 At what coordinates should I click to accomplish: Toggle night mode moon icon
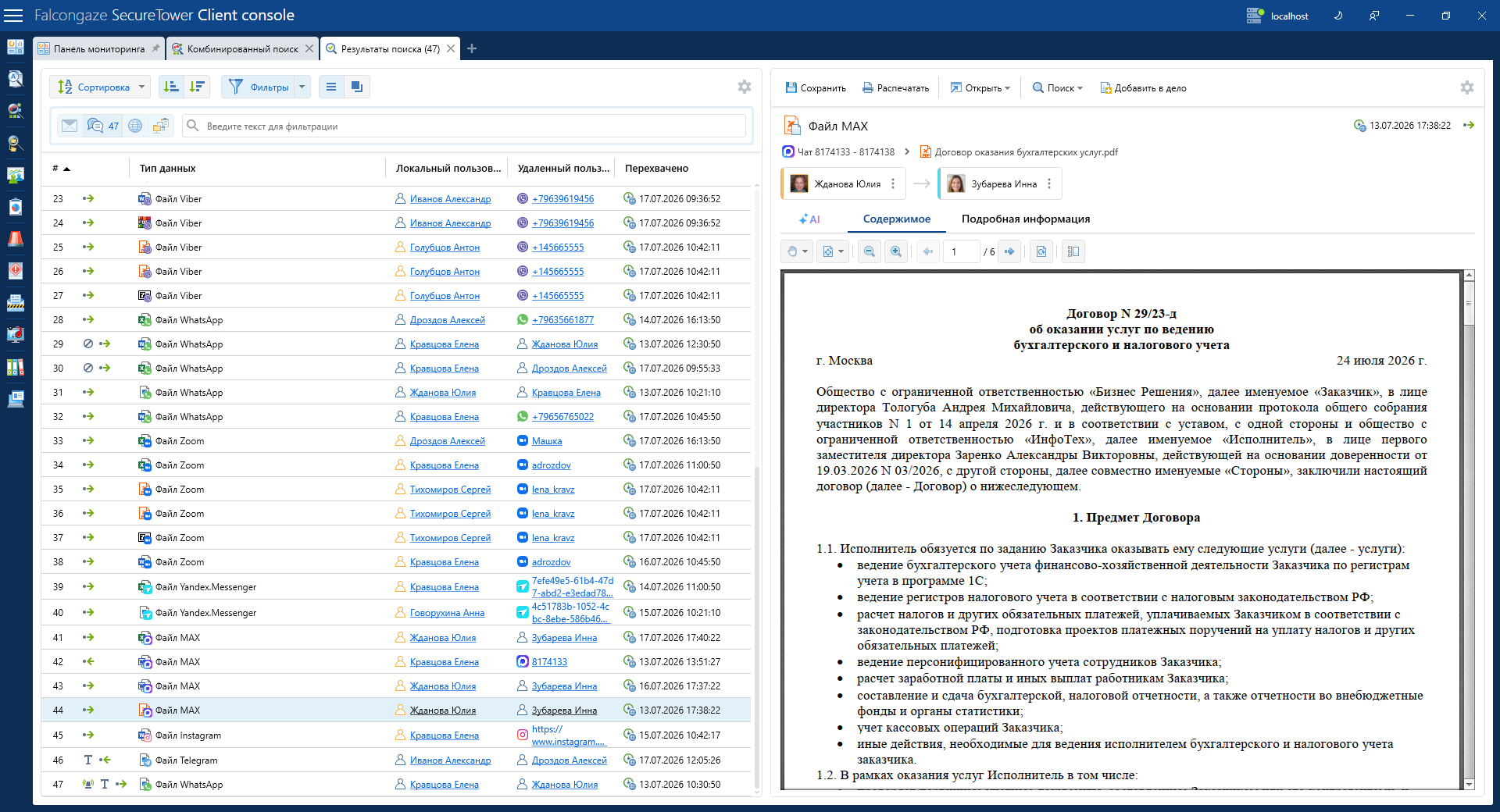pos(1338,16)
